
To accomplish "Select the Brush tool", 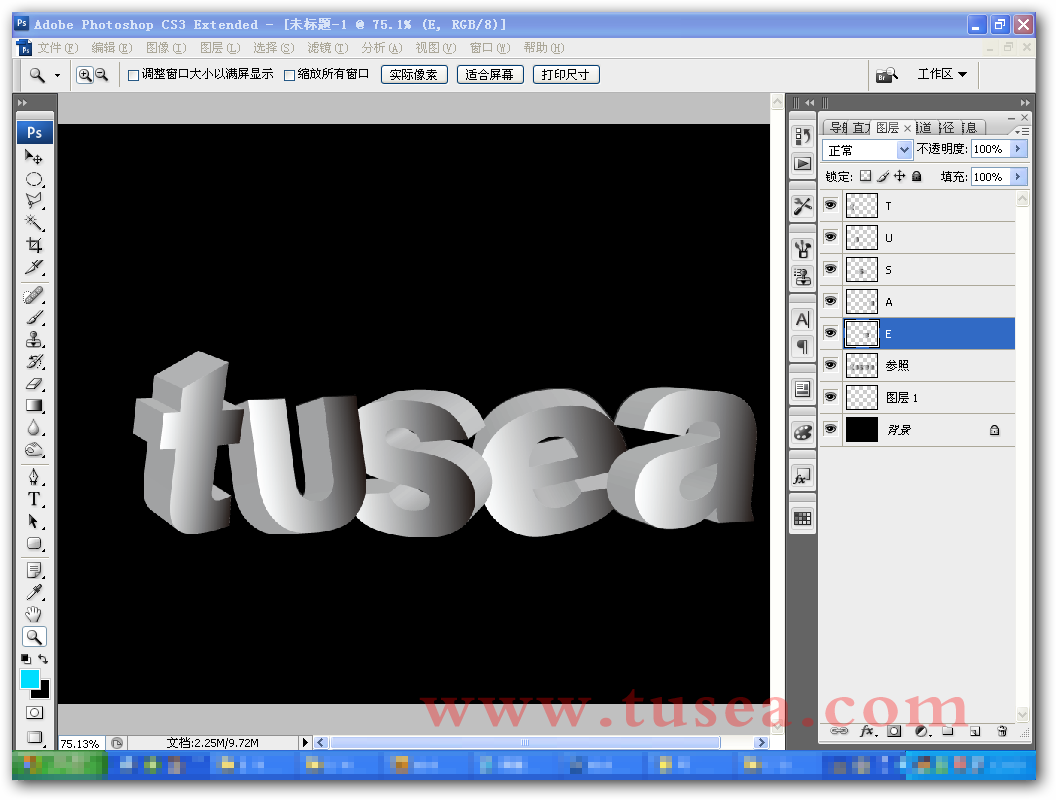I will [x=34, y=317].
